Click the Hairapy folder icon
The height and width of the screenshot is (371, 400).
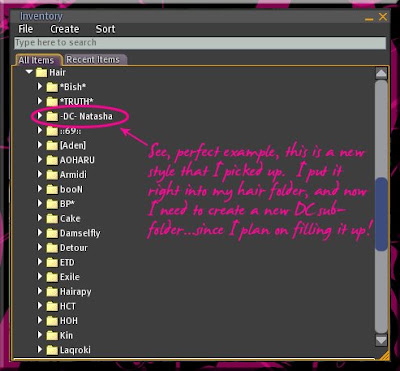pos(52,292)
